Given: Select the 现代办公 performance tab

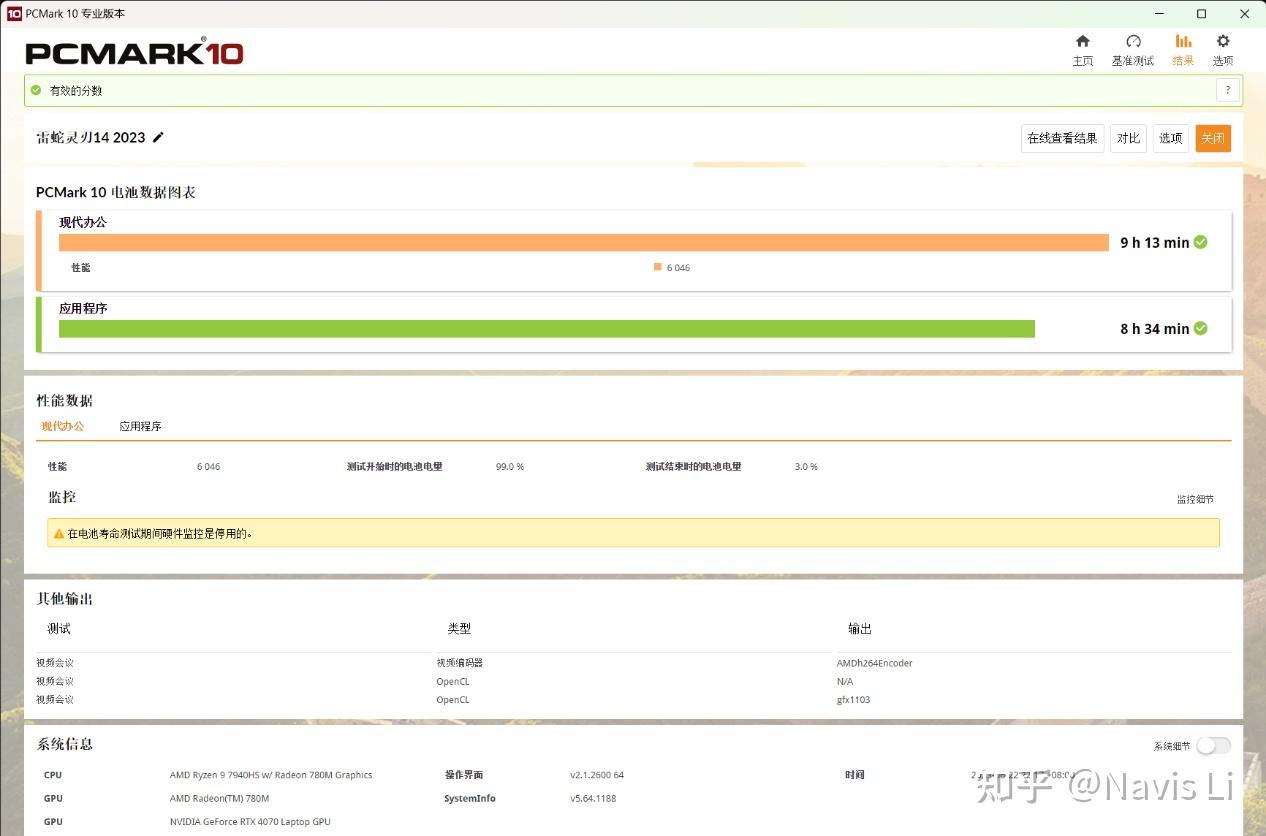Looking at the screenshot, I should click(62, 426).
